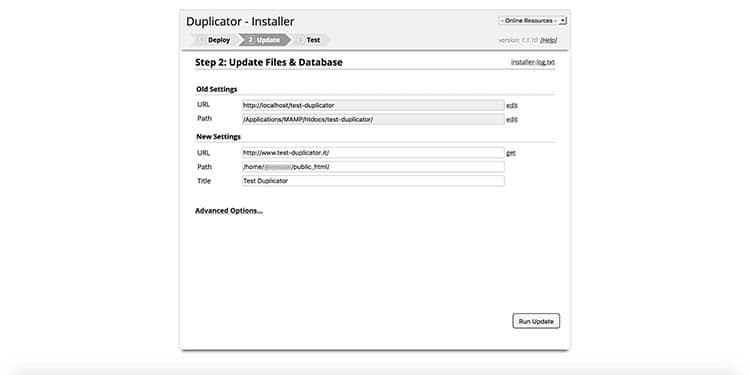Focus the new settings URL field

(373, 153)
